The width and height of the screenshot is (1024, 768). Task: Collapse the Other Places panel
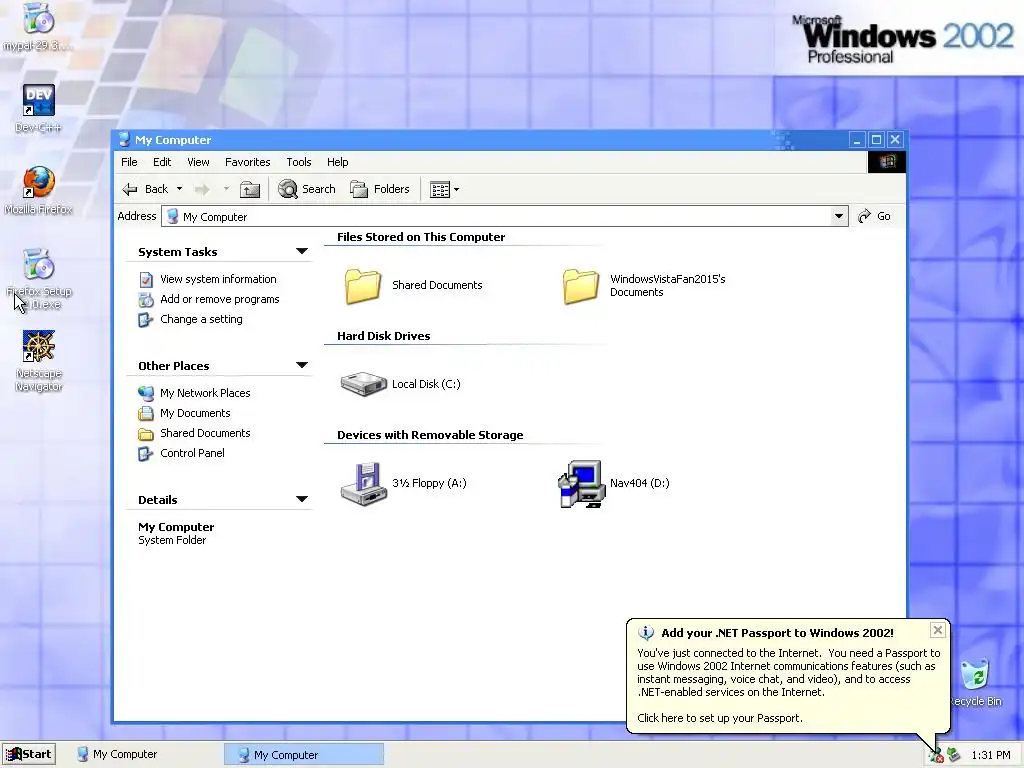click(302, 365)
